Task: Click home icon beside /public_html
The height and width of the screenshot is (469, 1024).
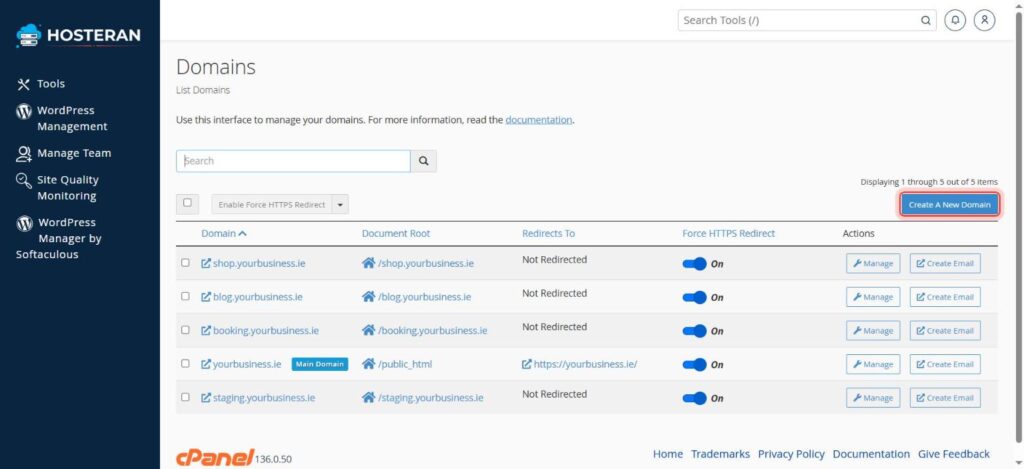Action: click(x=368, y=364)
